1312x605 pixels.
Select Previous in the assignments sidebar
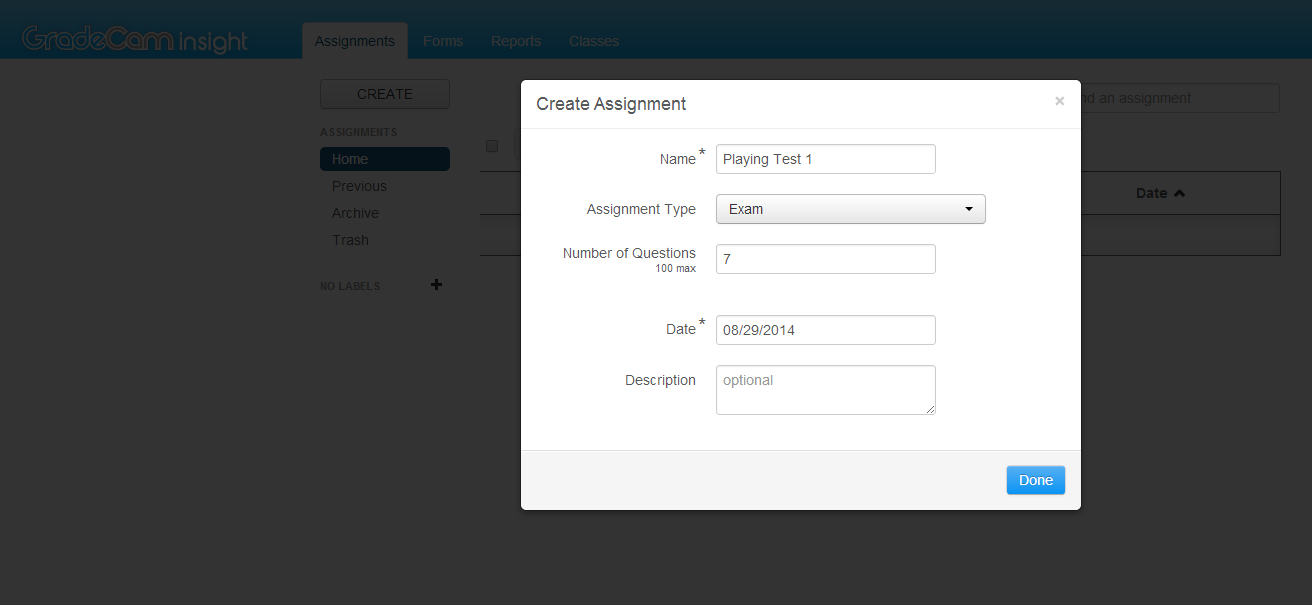359,186
